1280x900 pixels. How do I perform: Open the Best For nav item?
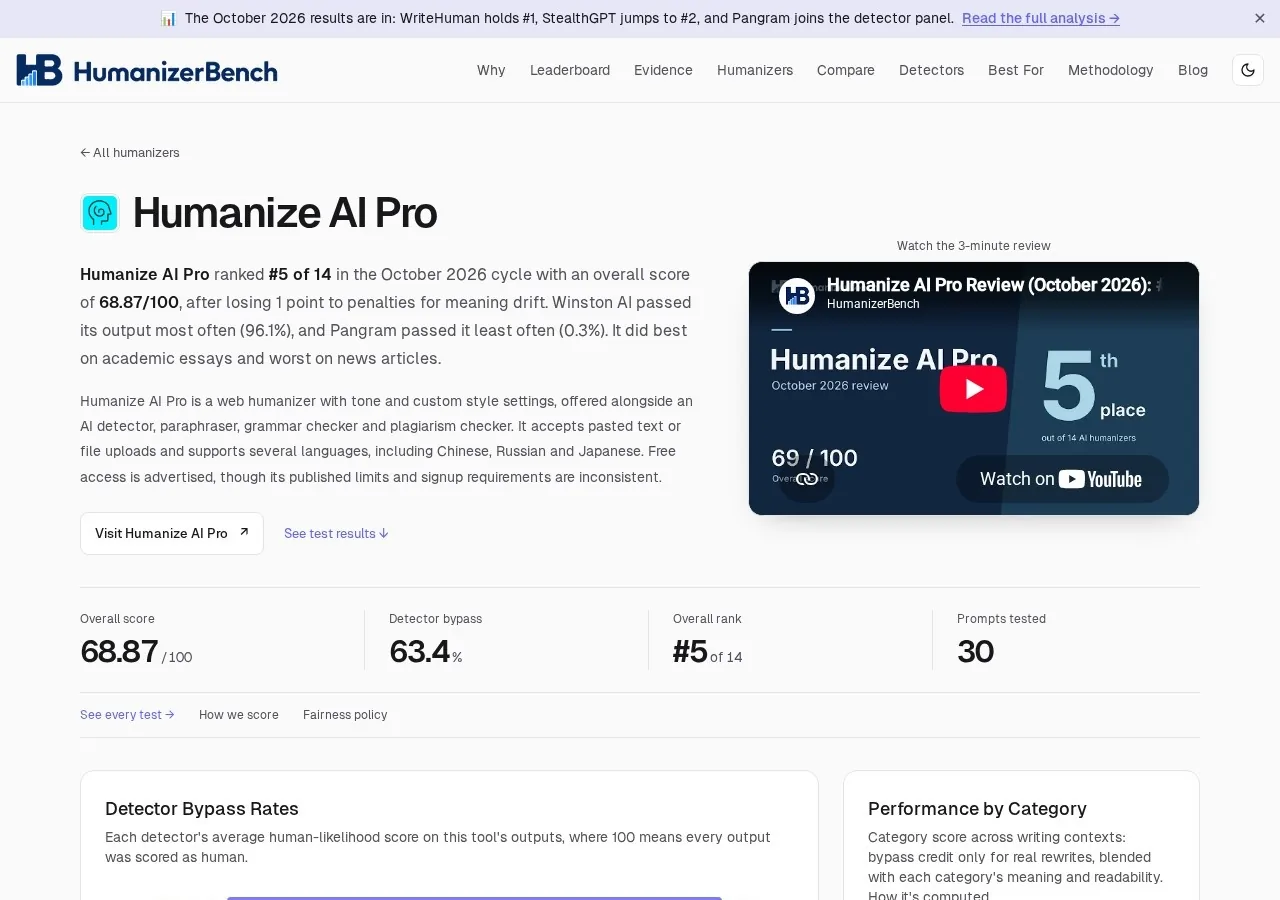[1016, 70]
